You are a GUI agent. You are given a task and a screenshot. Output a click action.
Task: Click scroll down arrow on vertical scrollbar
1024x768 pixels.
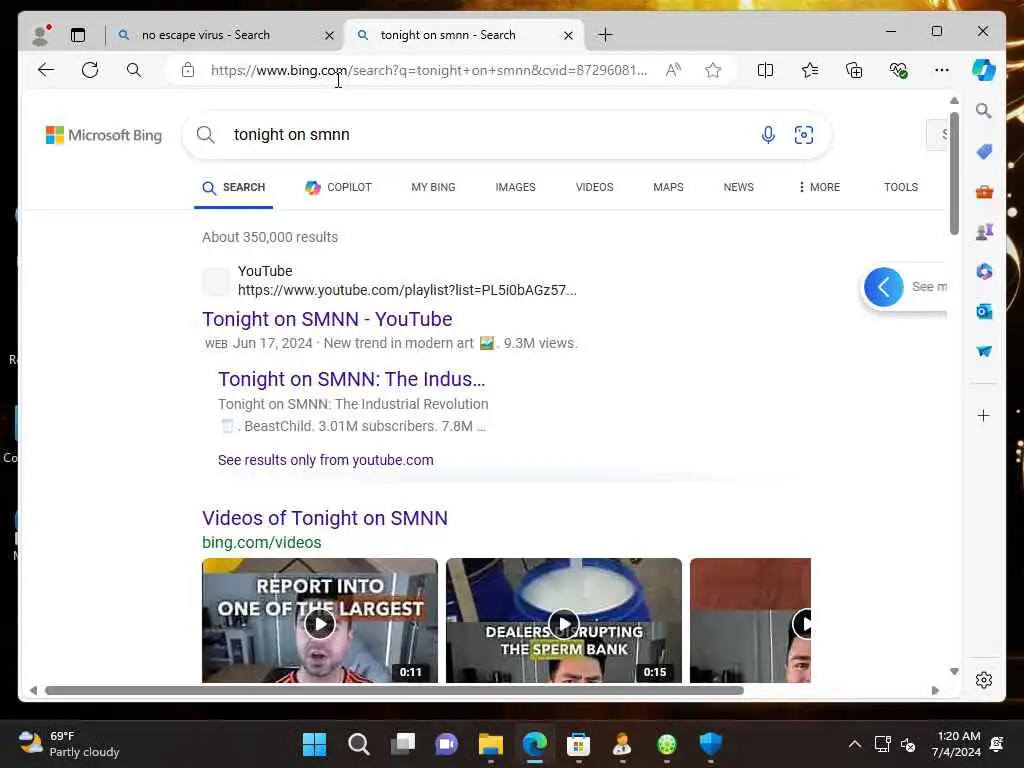[954, 671]
